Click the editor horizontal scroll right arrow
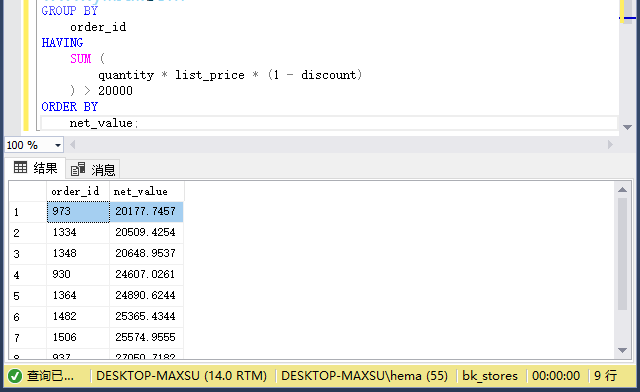Viewport: 640px width, 392px height. (610, 145)
